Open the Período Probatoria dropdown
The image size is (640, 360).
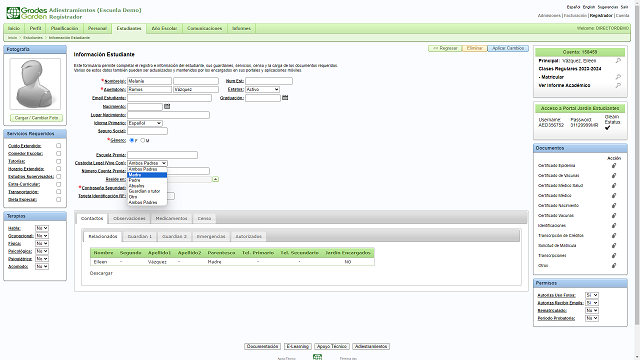pos(592,318)
